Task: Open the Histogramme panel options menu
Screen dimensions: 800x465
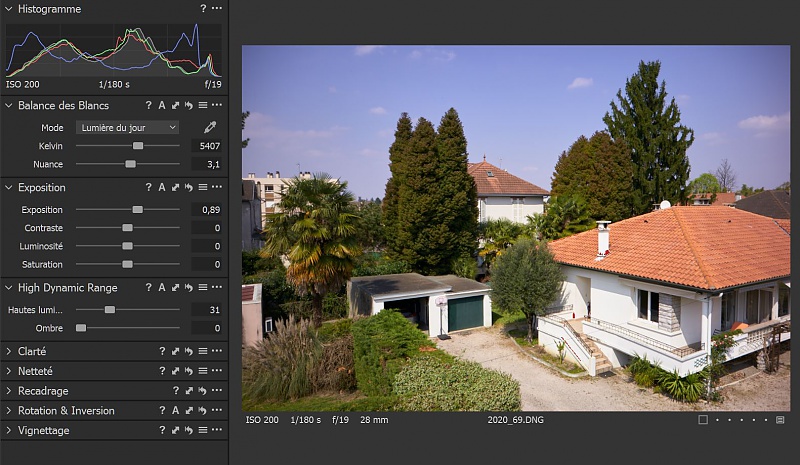Action: (x=216, y=9)
